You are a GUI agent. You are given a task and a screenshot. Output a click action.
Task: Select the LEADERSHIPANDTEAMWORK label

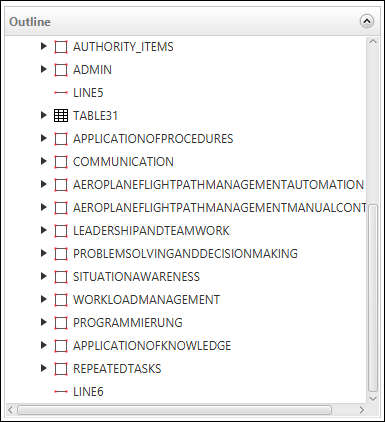(151, 231)
